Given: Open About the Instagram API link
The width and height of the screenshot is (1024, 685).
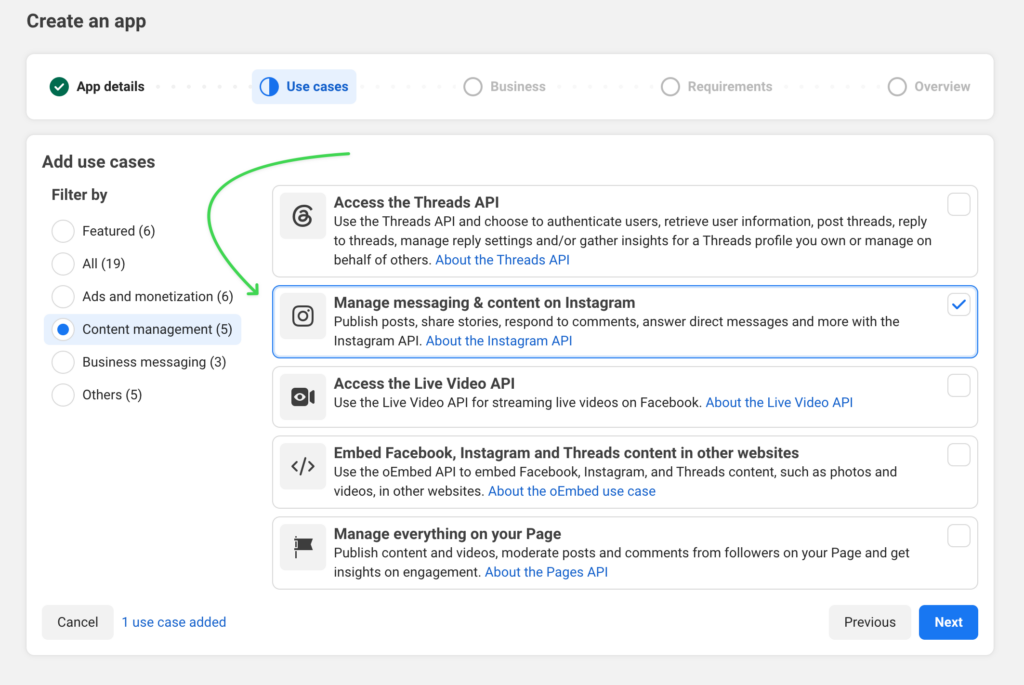Looking at the screenshot, I should [x=499, y=341].
